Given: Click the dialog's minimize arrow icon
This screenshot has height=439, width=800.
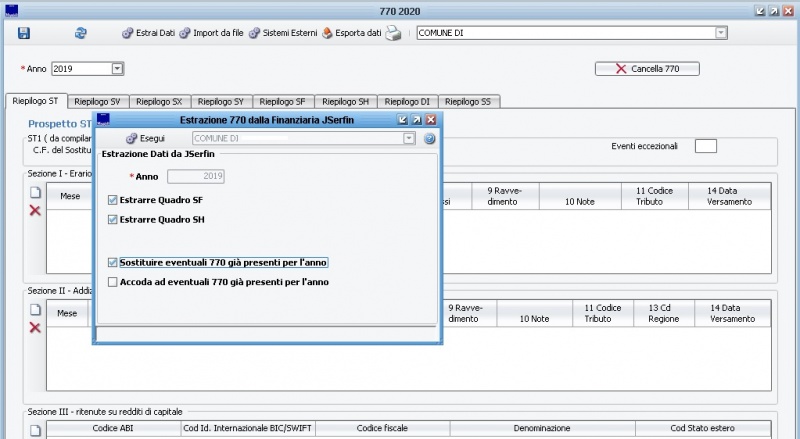Looking at the screenshot, I should tap(403, 119).
